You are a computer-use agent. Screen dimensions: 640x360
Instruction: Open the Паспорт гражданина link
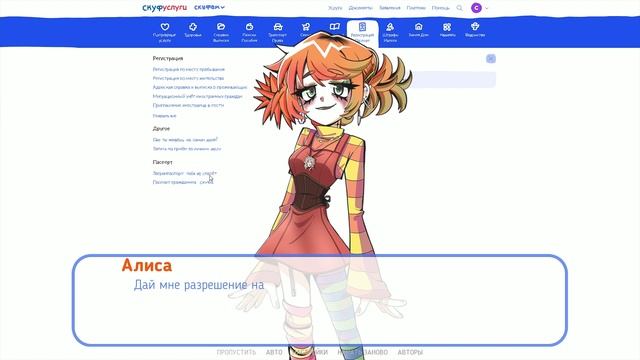click(183, 182)
